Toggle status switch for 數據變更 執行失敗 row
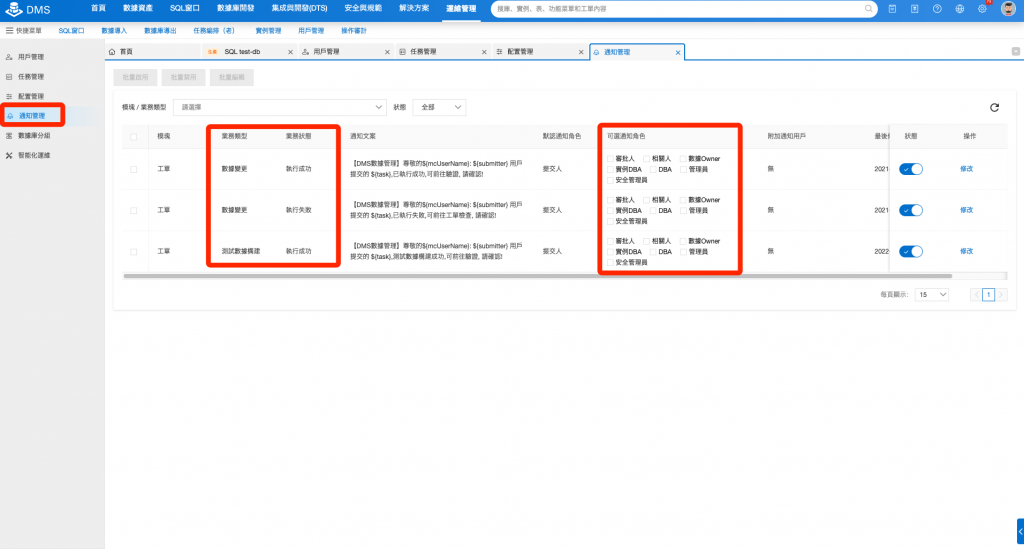 (910, 210)
